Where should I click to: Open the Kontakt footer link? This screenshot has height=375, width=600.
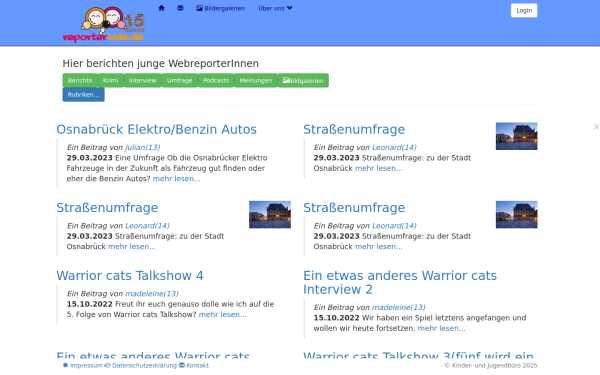pos(197,365)
